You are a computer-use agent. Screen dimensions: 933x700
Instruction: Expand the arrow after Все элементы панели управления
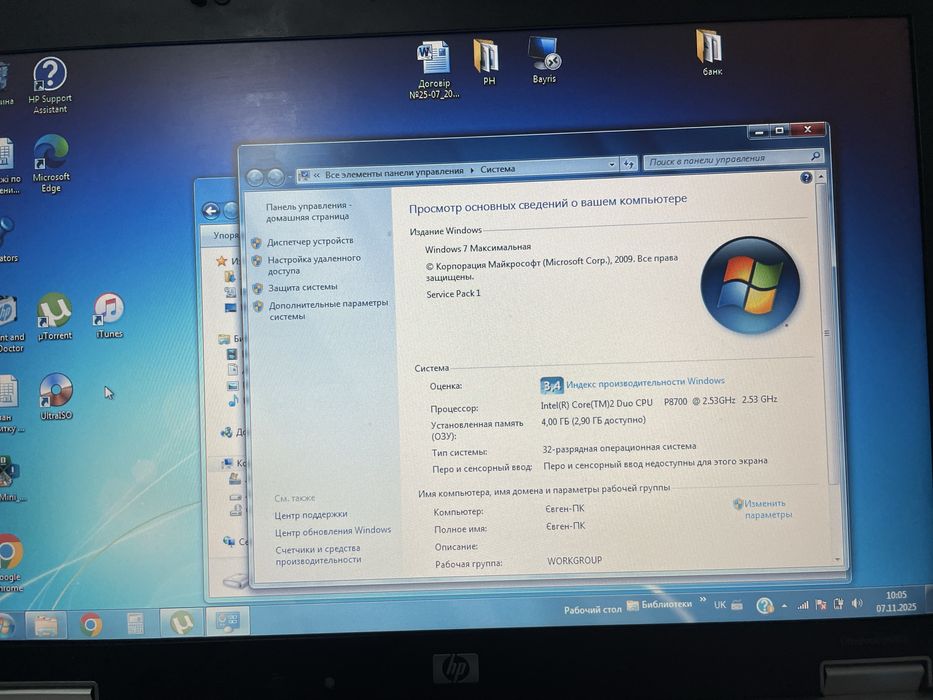point(472,170)
